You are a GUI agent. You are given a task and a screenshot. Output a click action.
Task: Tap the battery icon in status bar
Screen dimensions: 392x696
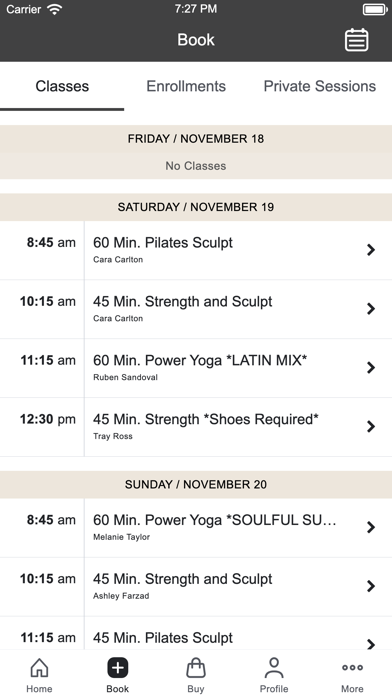375,9
